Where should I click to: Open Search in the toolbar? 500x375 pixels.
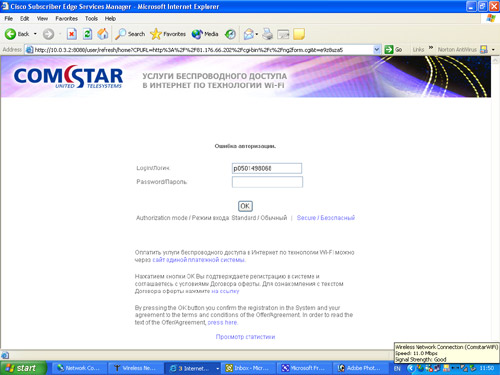coord(130,34)
